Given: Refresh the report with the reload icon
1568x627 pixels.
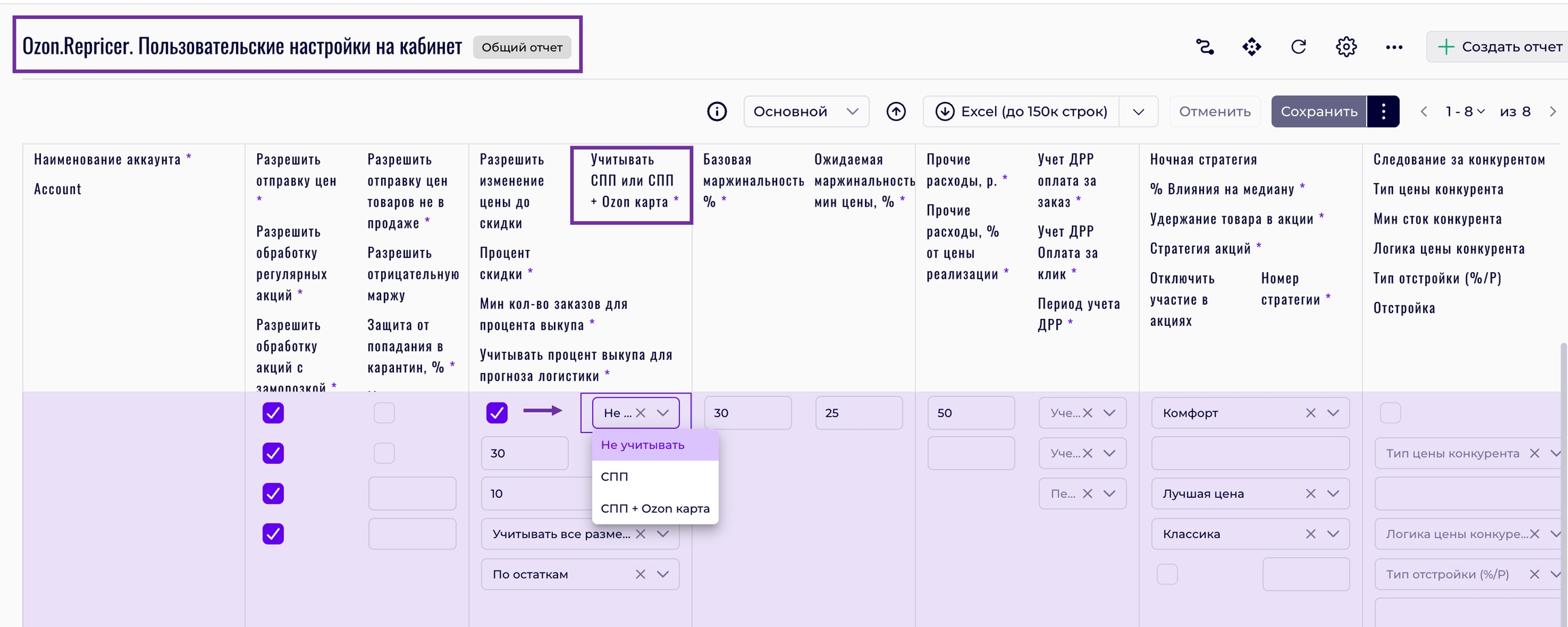Looking at the screenshot, I should tap(1298, 47).
